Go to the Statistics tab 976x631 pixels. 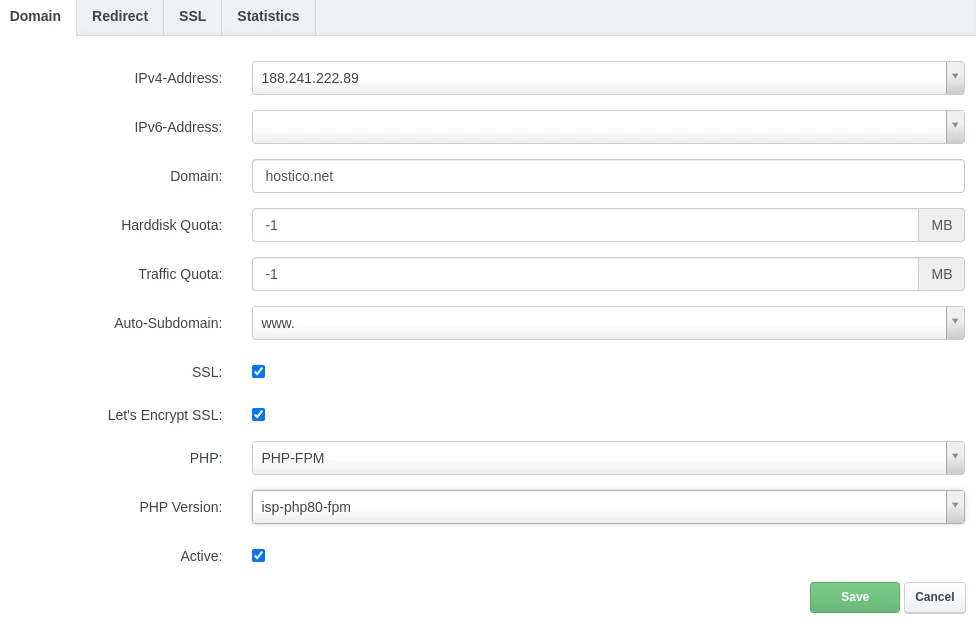268,16
